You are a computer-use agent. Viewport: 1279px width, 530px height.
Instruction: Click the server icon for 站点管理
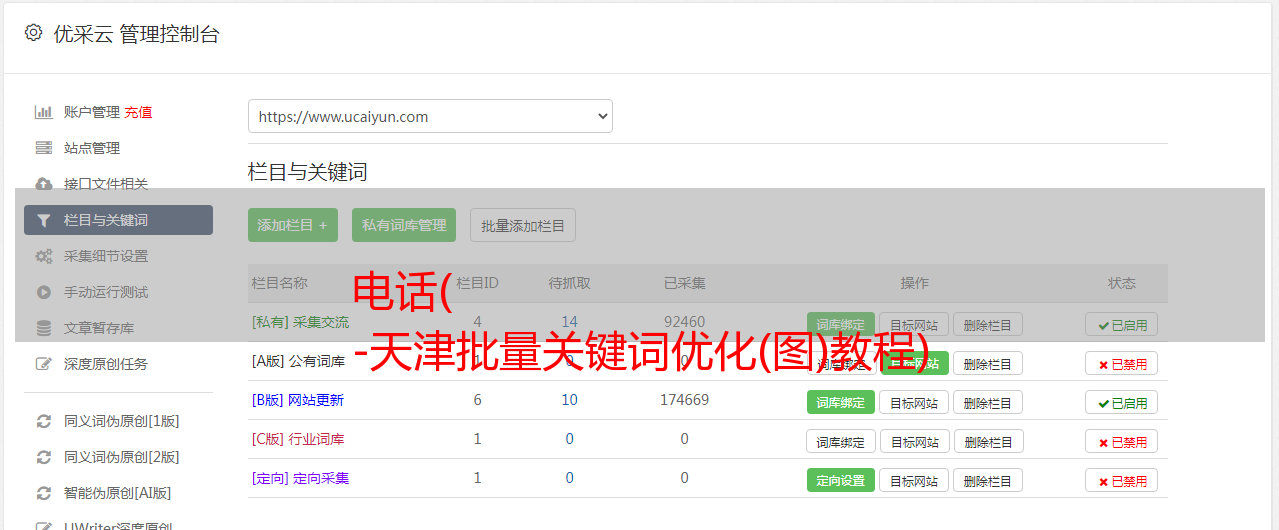(43, 148)
